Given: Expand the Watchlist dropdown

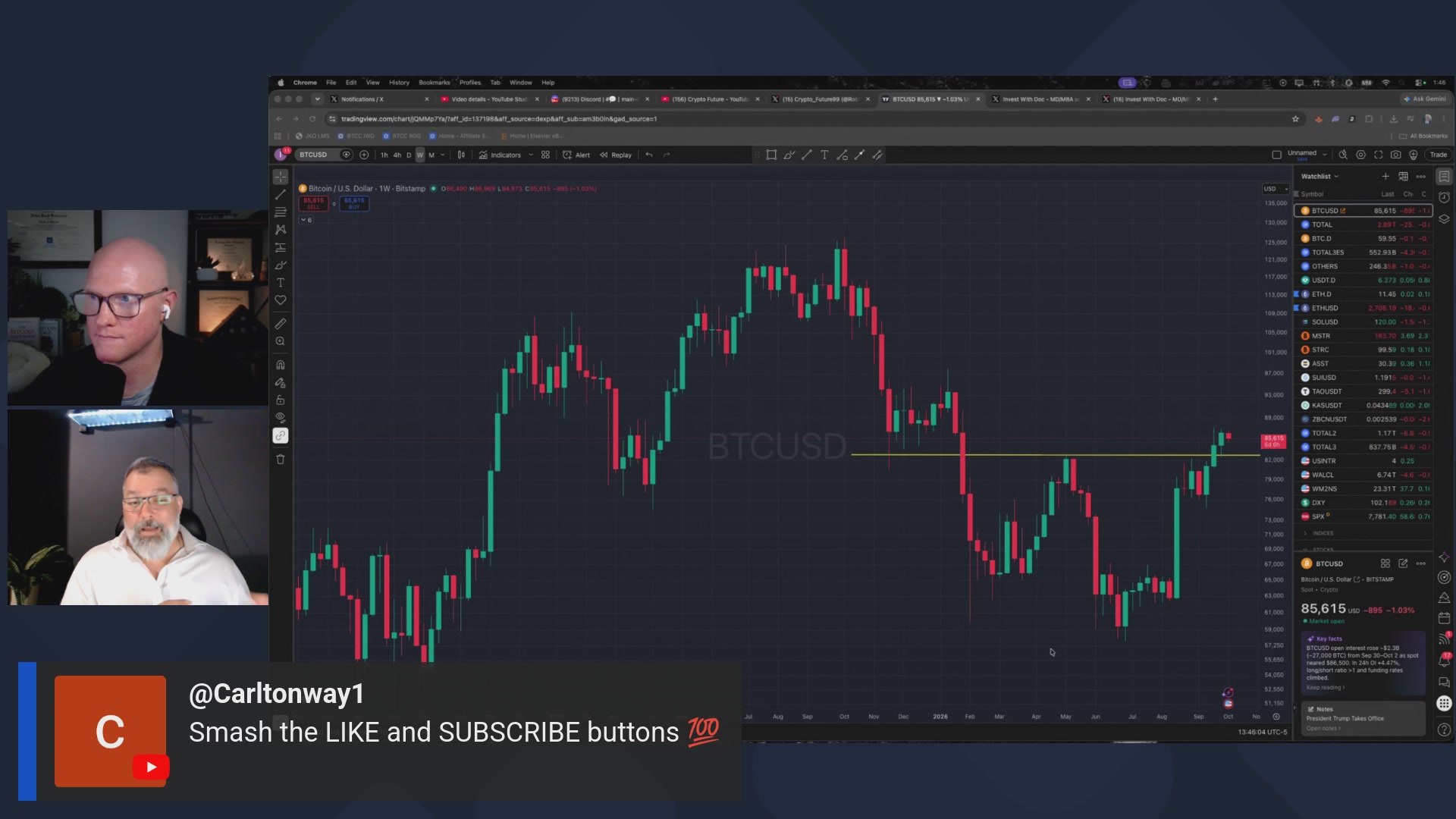Looking at the screenshot, I should coord(1320,177).
